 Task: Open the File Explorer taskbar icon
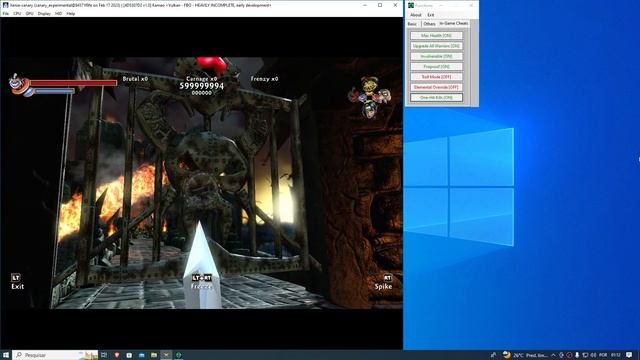(x=154, y=355)
